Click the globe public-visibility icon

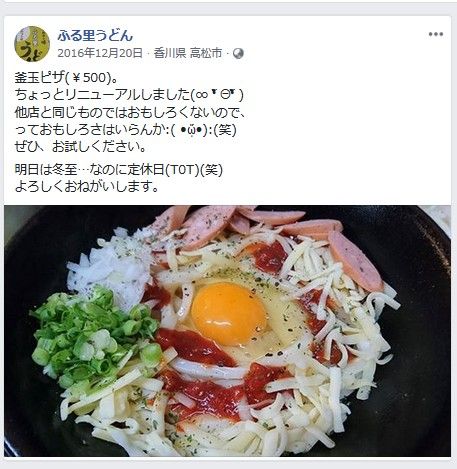tap(238, 53)
